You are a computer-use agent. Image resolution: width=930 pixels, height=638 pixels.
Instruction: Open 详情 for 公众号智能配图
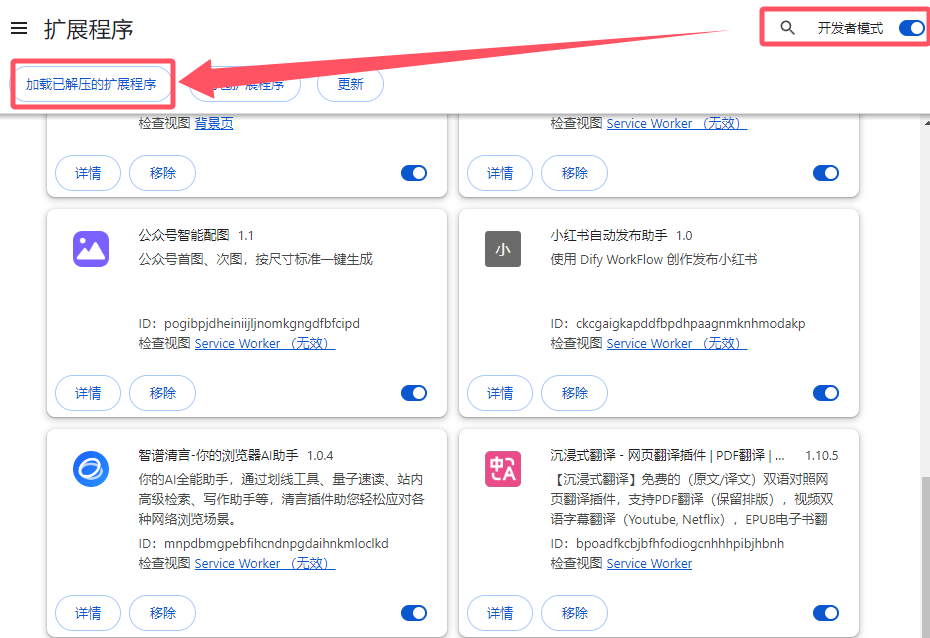tap(88, 393)
